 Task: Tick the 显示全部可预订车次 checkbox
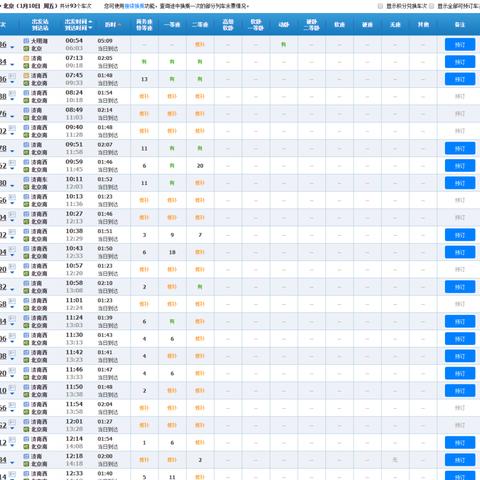coord(432,6)
